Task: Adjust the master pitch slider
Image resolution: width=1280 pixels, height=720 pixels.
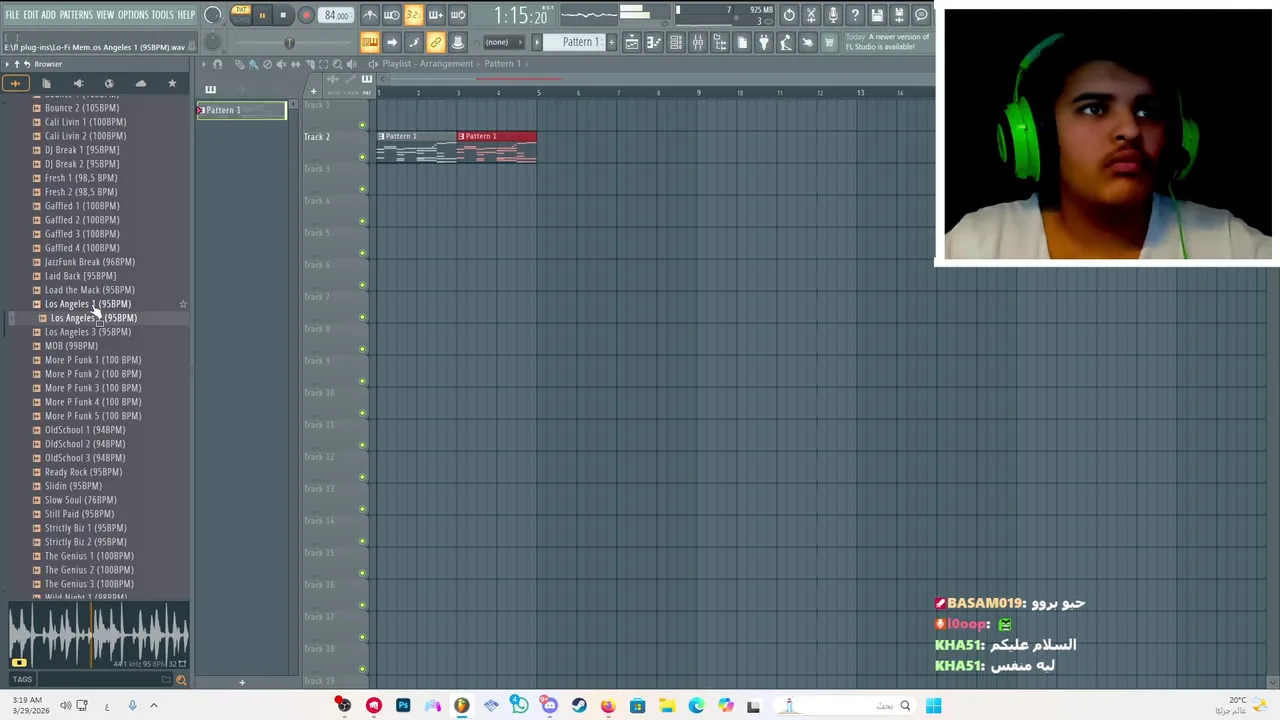Action: (290, 42)
